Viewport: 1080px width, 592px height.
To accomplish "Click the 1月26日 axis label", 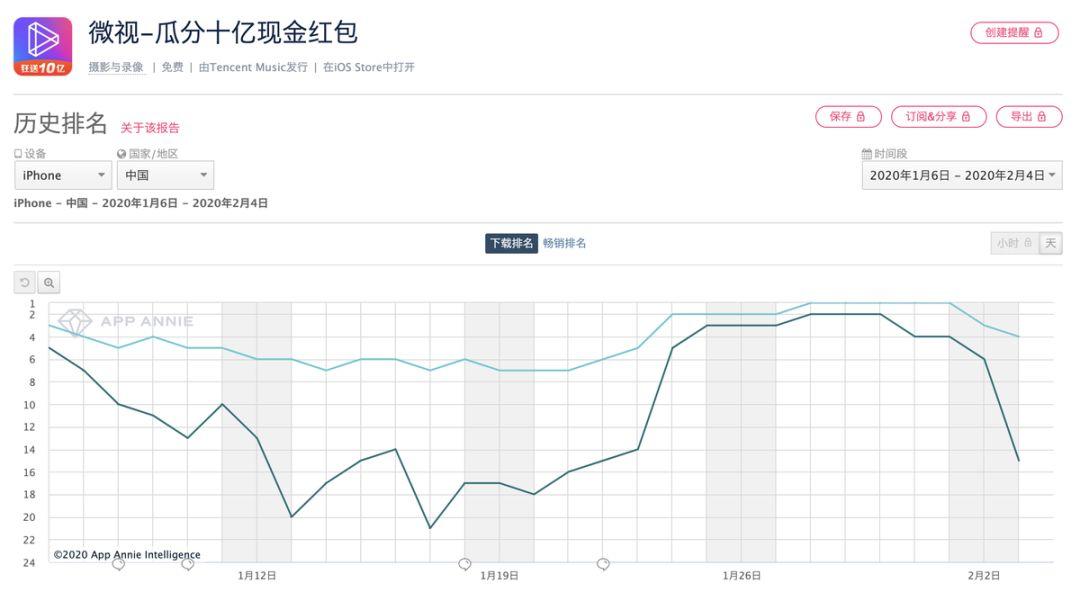I will (742, 575).
